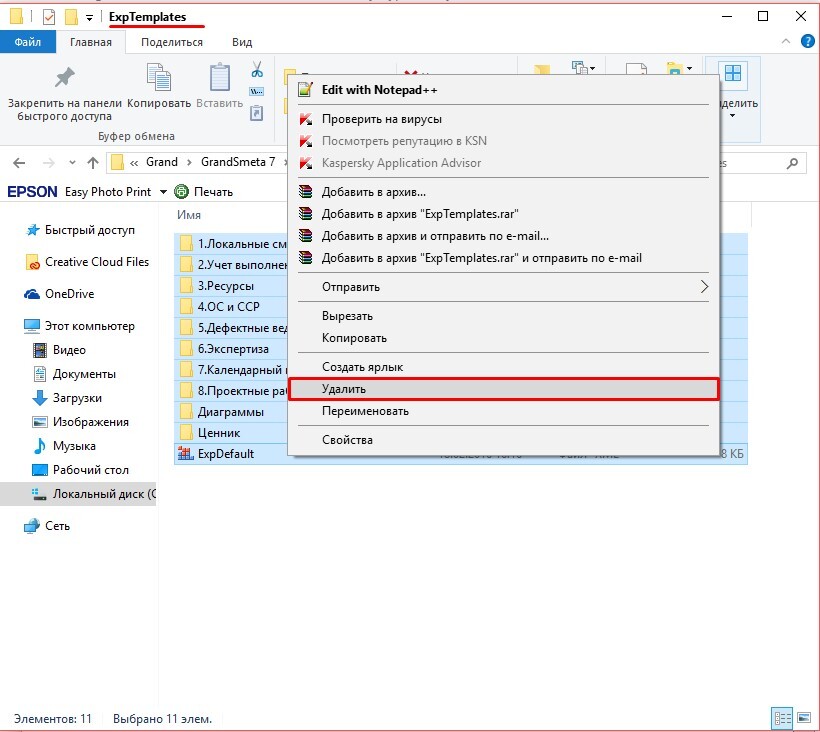The width and height of the screenshot is (820, 732).
Task: Click the scissors cut icon in ribbon
Action: (x=257, y=69)
